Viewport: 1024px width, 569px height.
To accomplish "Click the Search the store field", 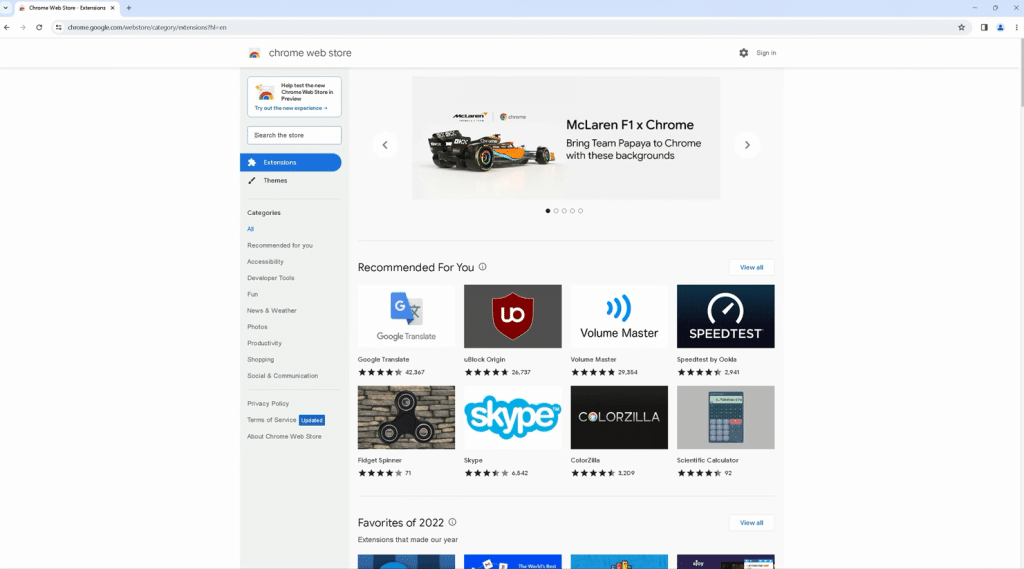I will tap(294, 135).
